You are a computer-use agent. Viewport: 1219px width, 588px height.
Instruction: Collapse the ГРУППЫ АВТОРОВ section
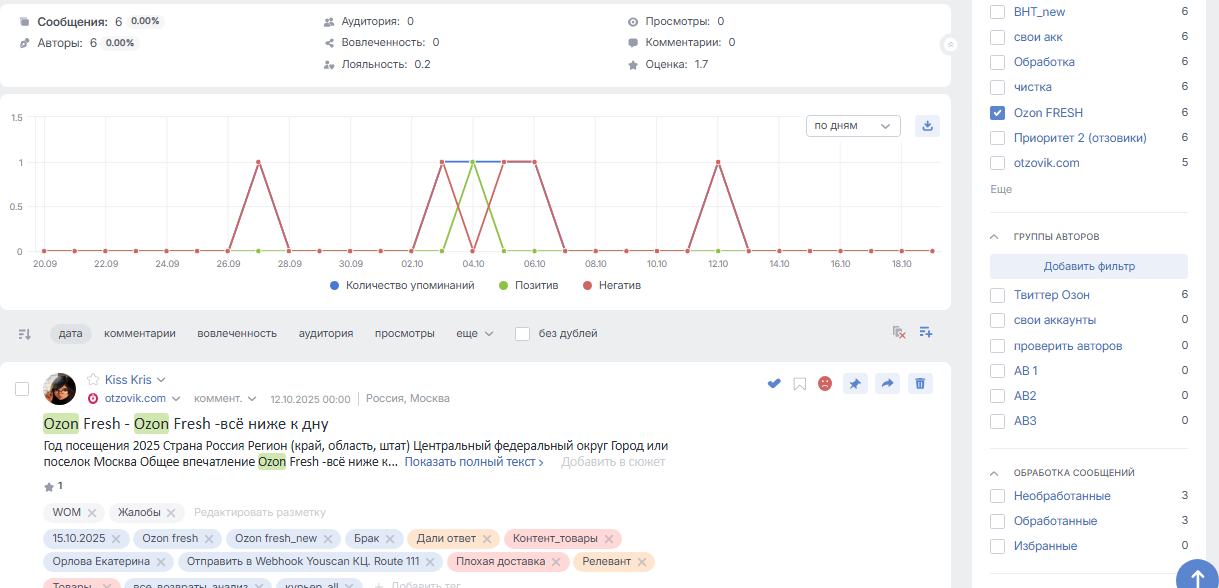995,237
